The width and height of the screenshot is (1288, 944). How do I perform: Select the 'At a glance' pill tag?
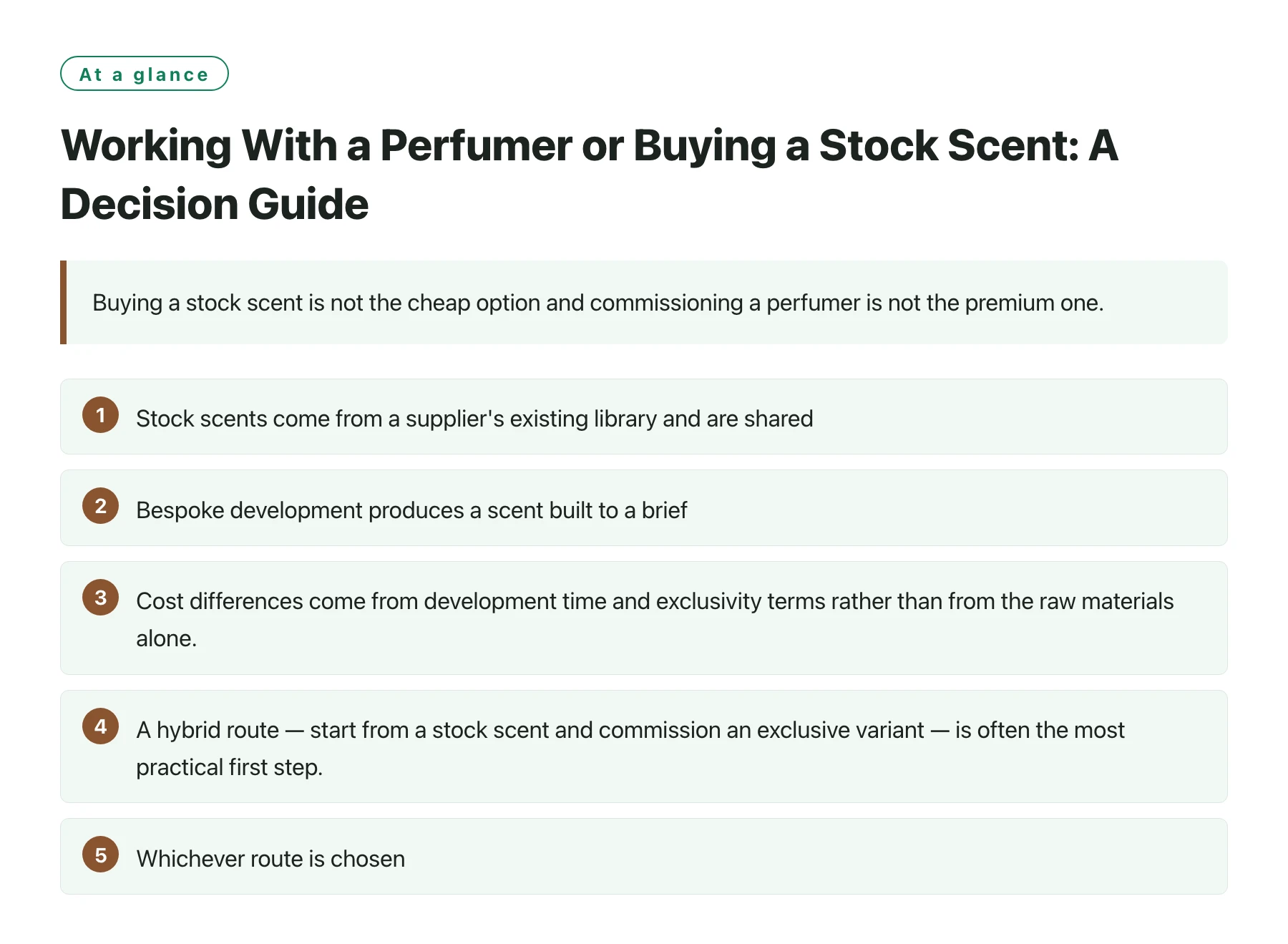click(145, 74)
